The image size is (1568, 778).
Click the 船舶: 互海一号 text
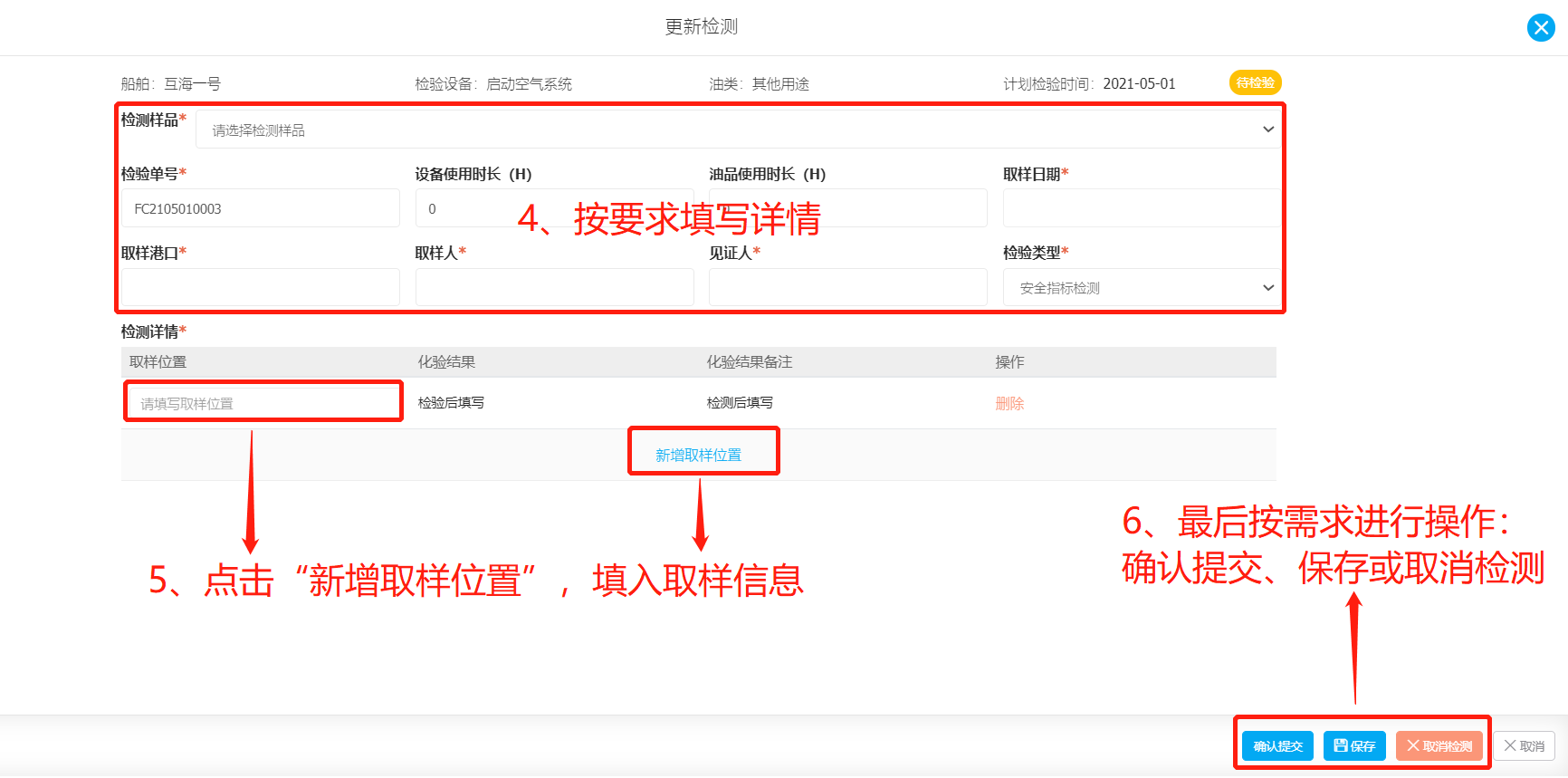tap(171, 83)
